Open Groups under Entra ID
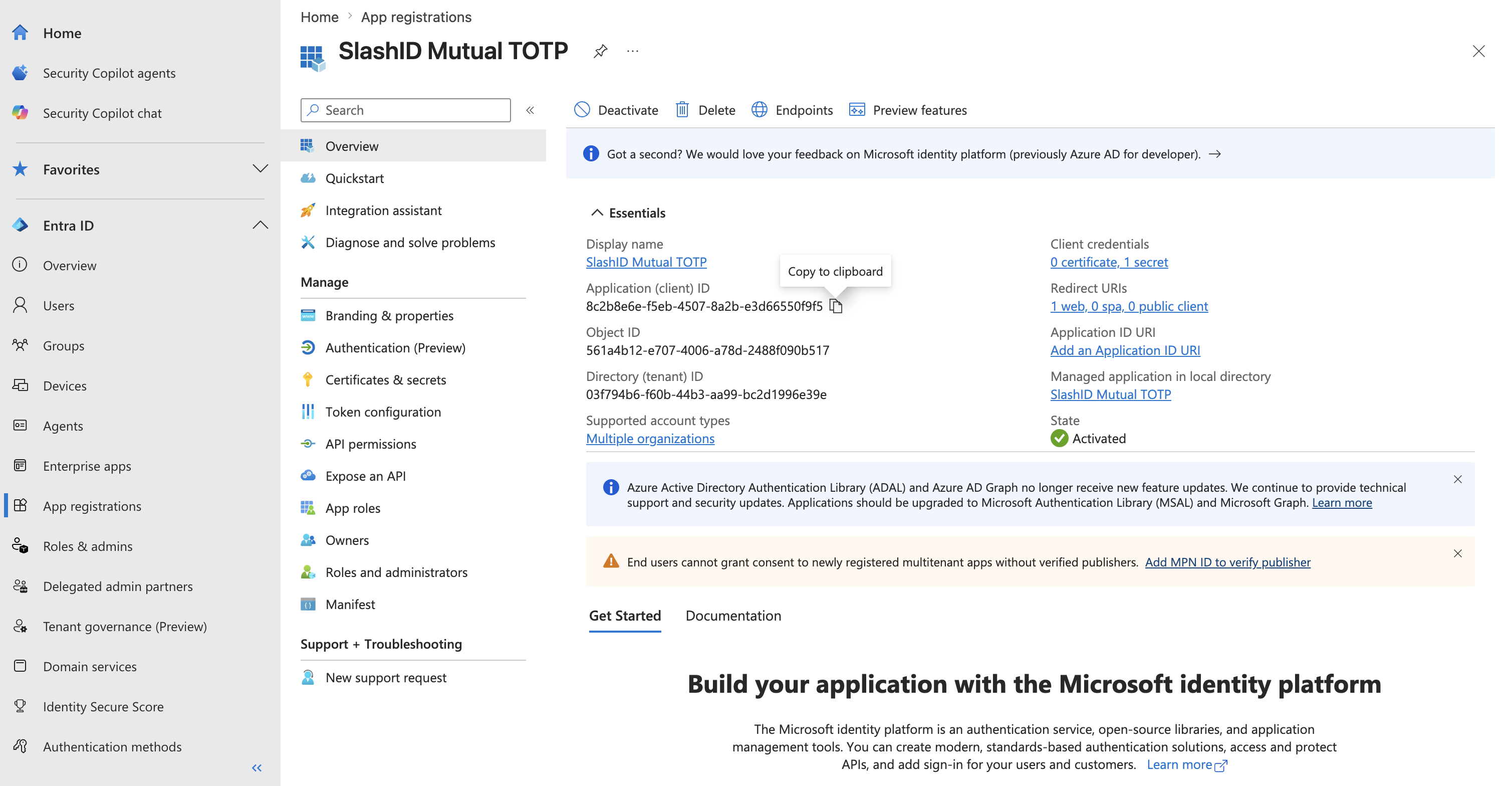1512x786 pixels. (64, 345)
